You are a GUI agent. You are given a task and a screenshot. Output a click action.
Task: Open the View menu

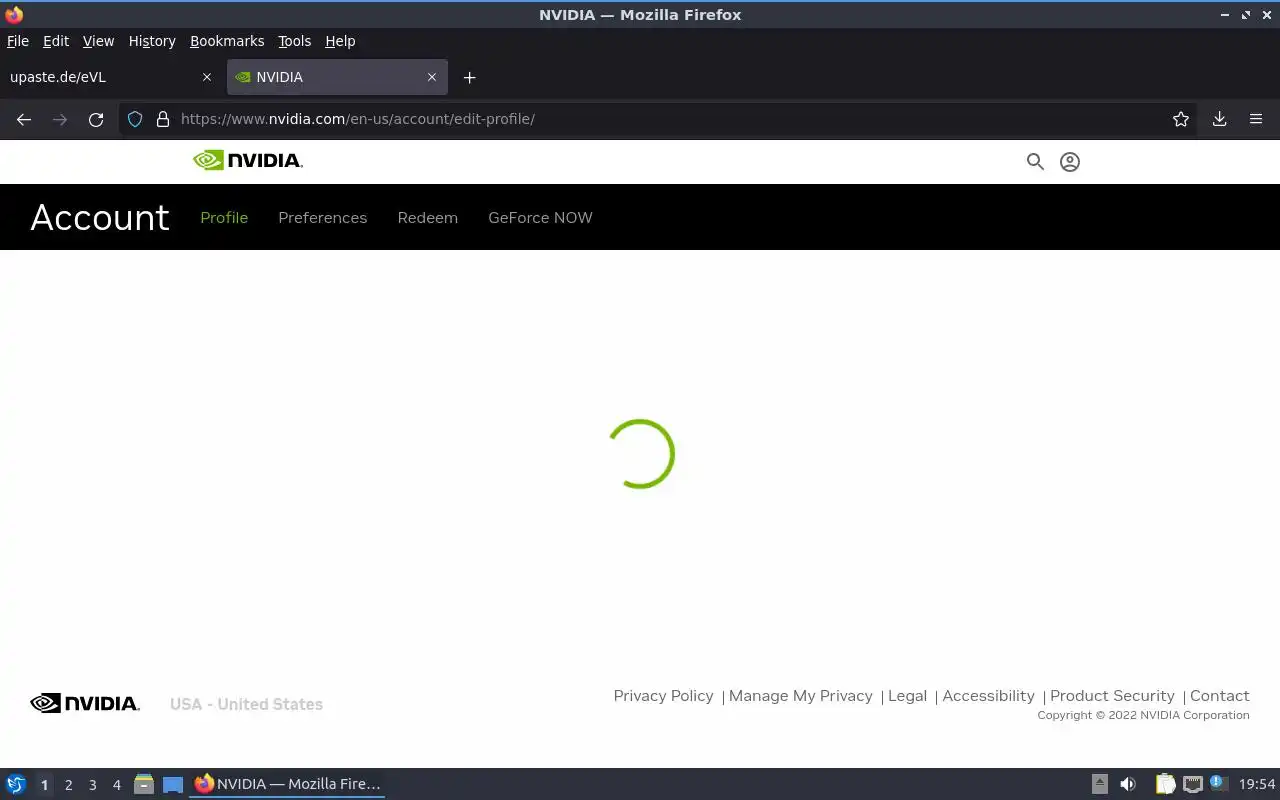(x=98, y=41)
